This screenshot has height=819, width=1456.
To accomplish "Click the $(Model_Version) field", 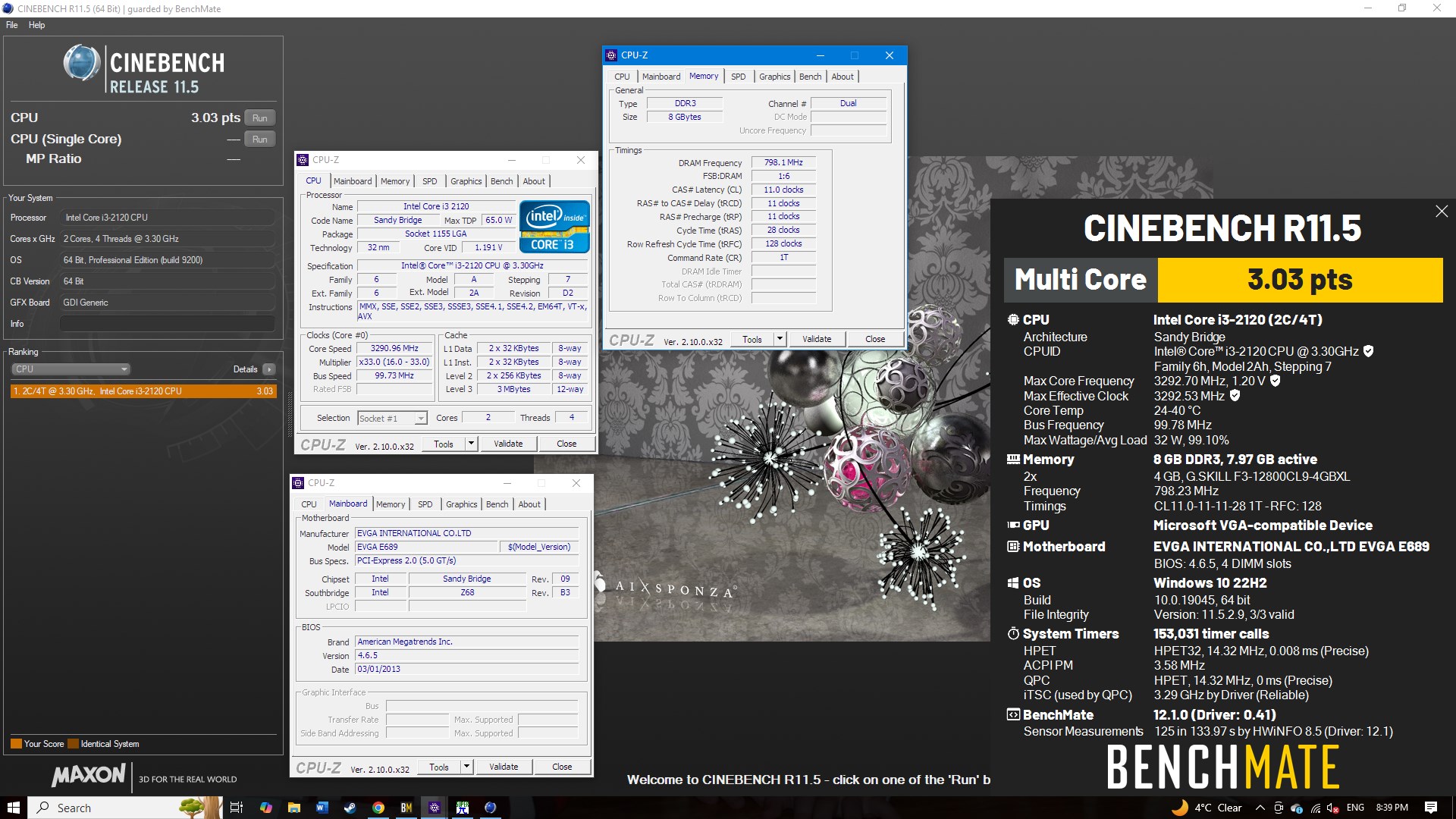I will pos(538,547).
